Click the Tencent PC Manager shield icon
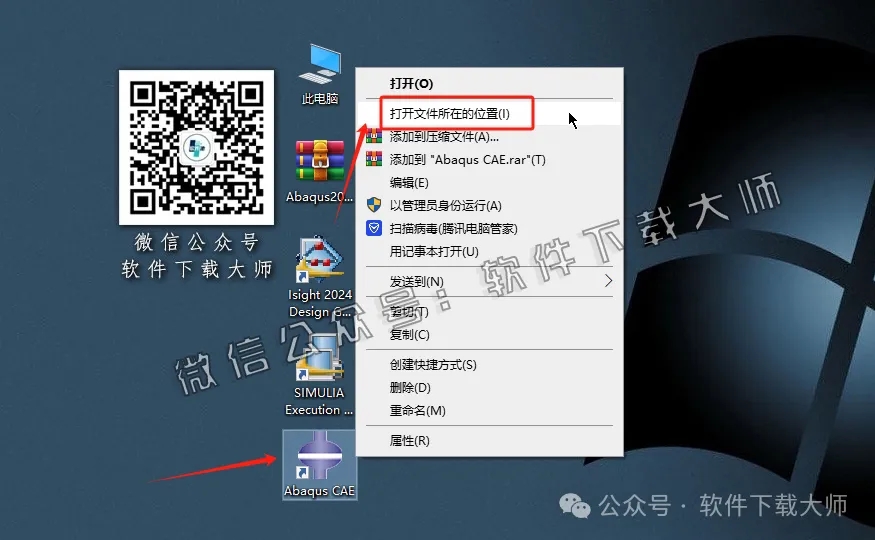 point(374,228)
